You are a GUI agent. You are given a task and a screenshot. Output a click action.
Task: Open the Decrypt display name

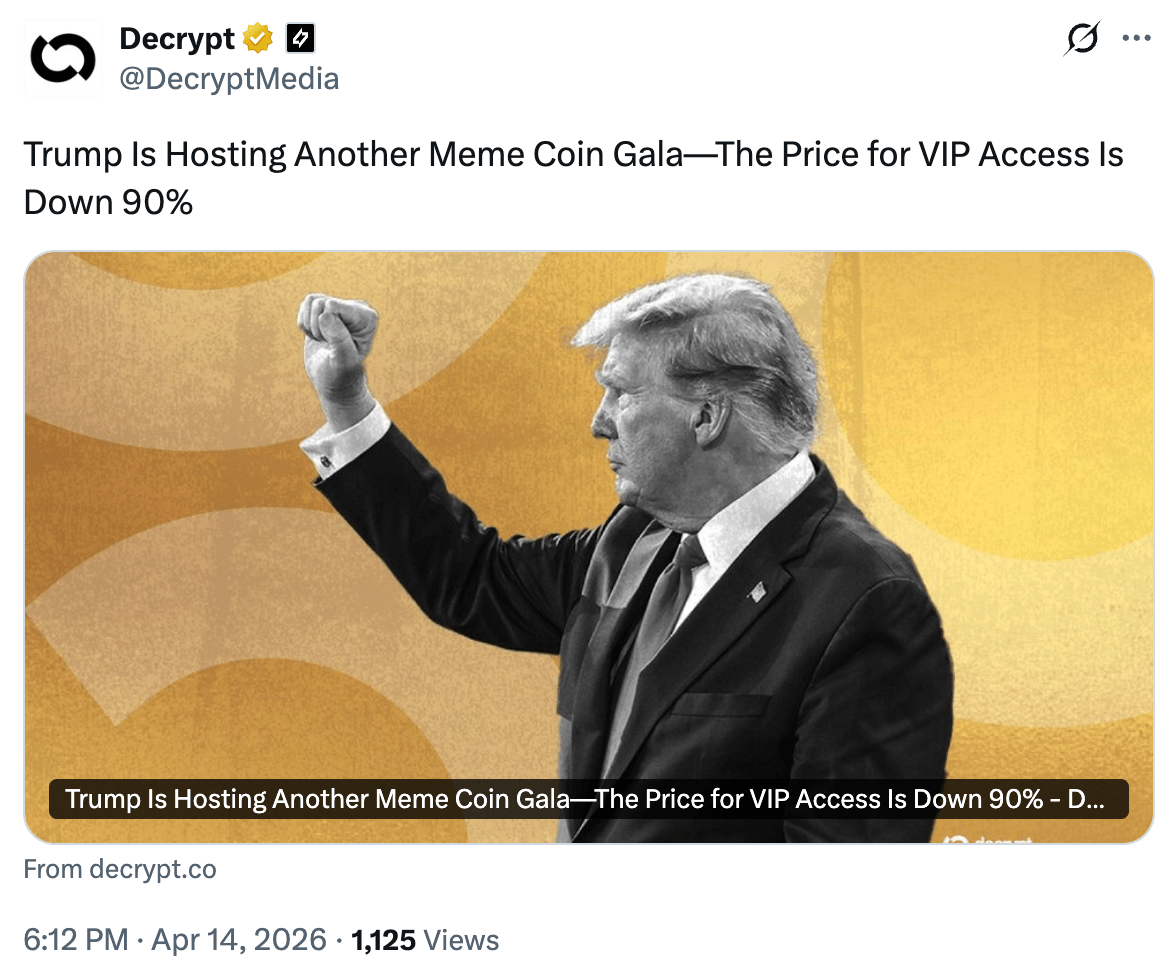[176, 40]
